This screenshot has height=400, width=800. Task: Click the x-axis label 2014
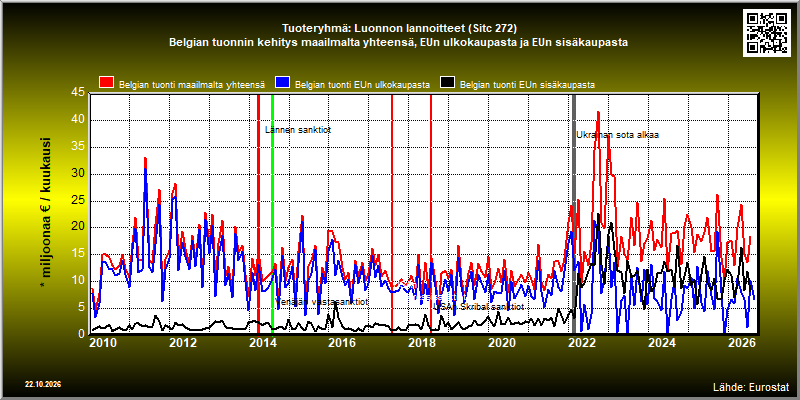[x=262, y=342]
